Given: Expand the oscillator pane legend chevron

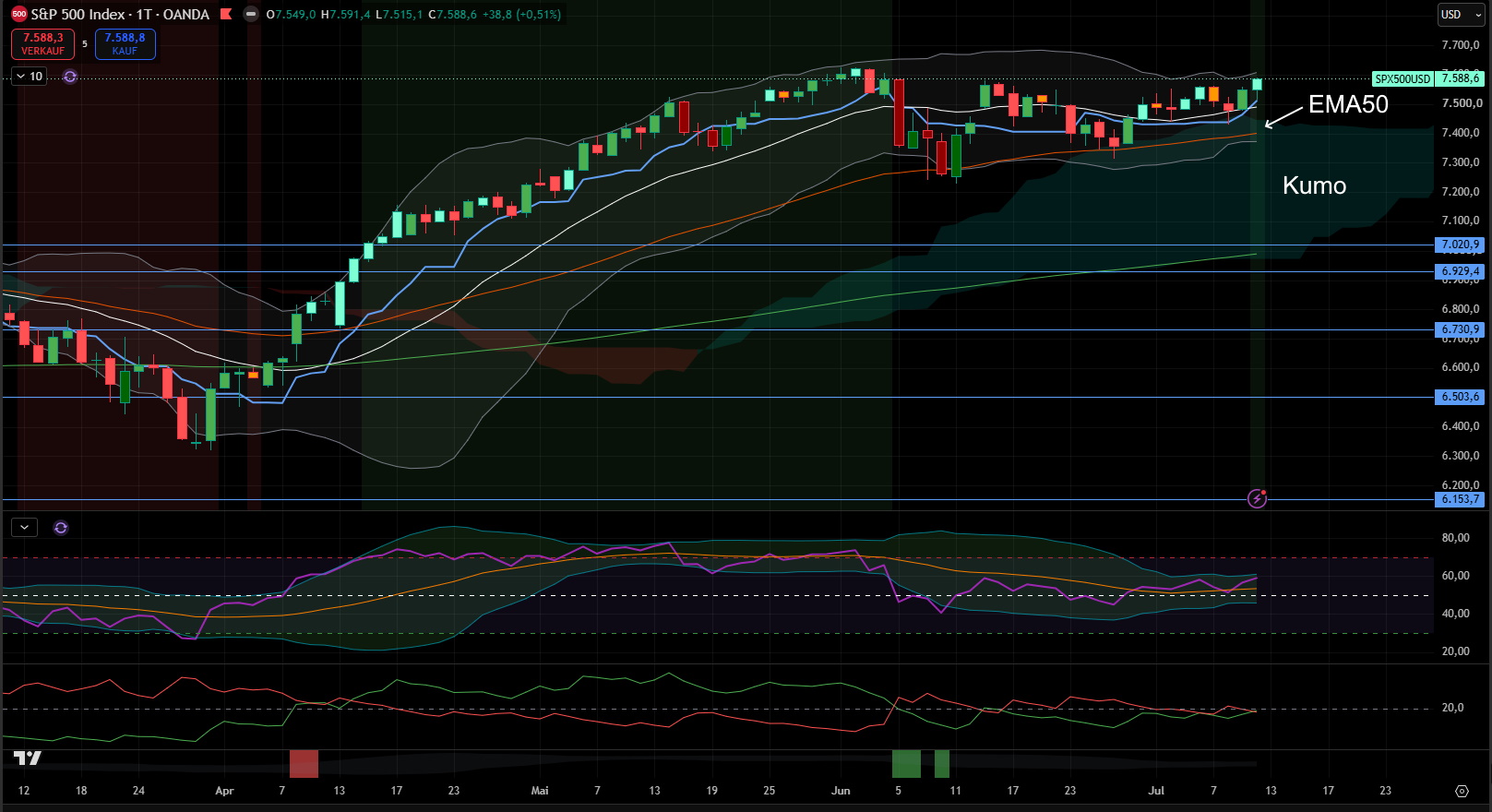Looking at the screenshot, I should click(x=24, y=528).
